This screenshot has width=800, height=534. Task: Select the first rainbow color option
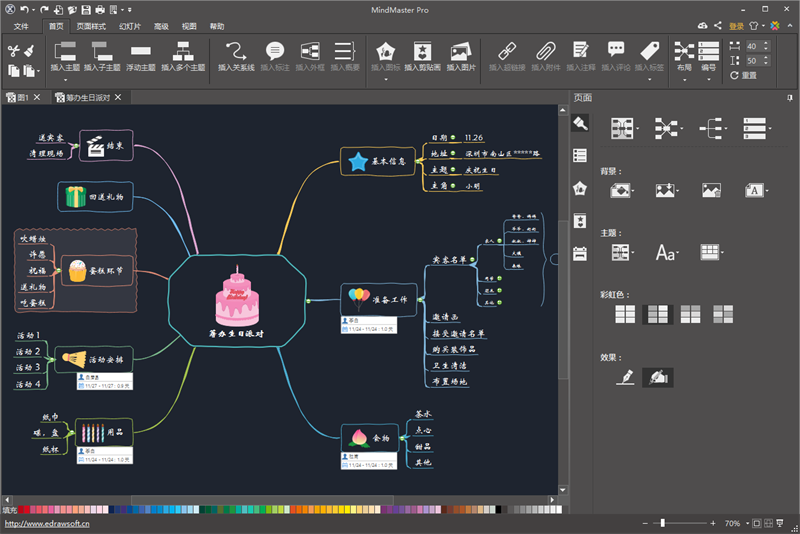click(x=625, y=314)
